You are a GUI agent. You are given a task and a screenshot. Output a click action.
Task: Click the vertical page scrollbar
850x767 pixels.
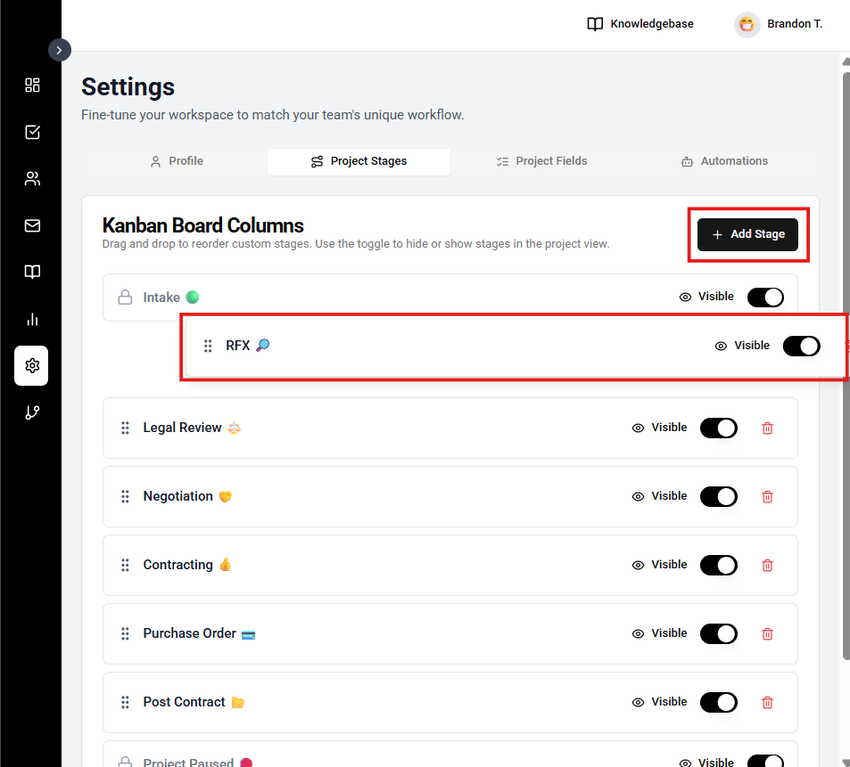tap(845, 300)
